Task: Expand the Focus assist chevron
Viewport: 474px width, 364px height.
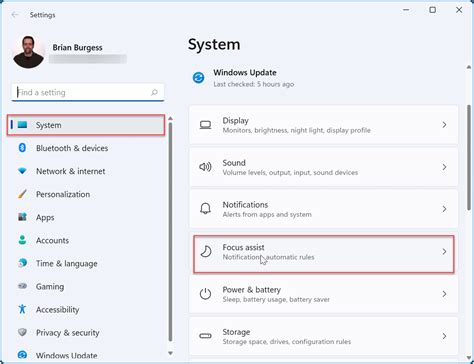Action: pos(444,252)
